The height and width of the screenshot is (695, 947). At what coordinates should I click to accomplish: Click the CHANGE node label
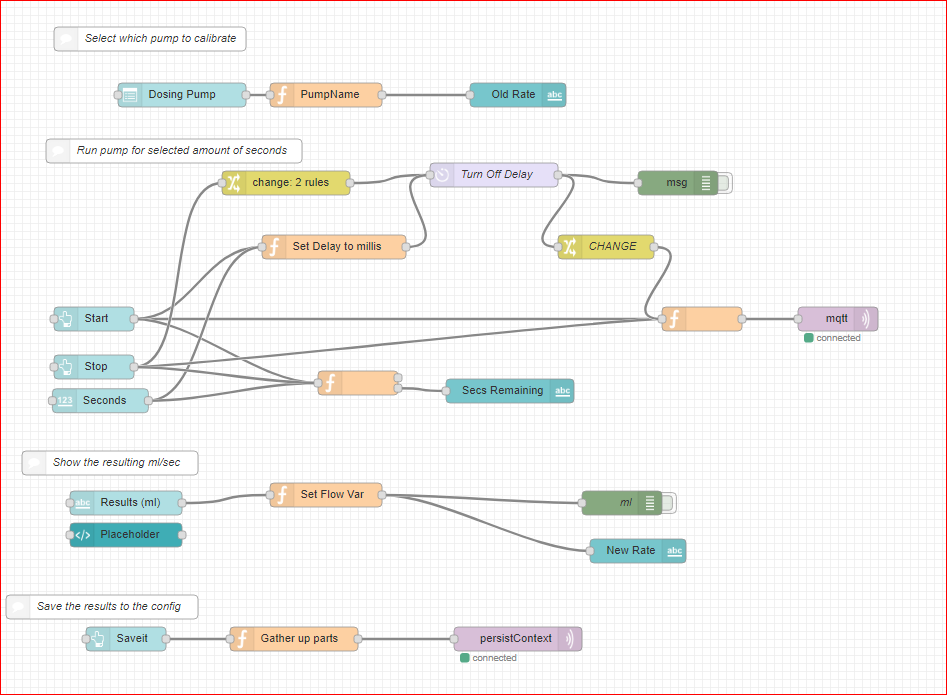[612, 246]
